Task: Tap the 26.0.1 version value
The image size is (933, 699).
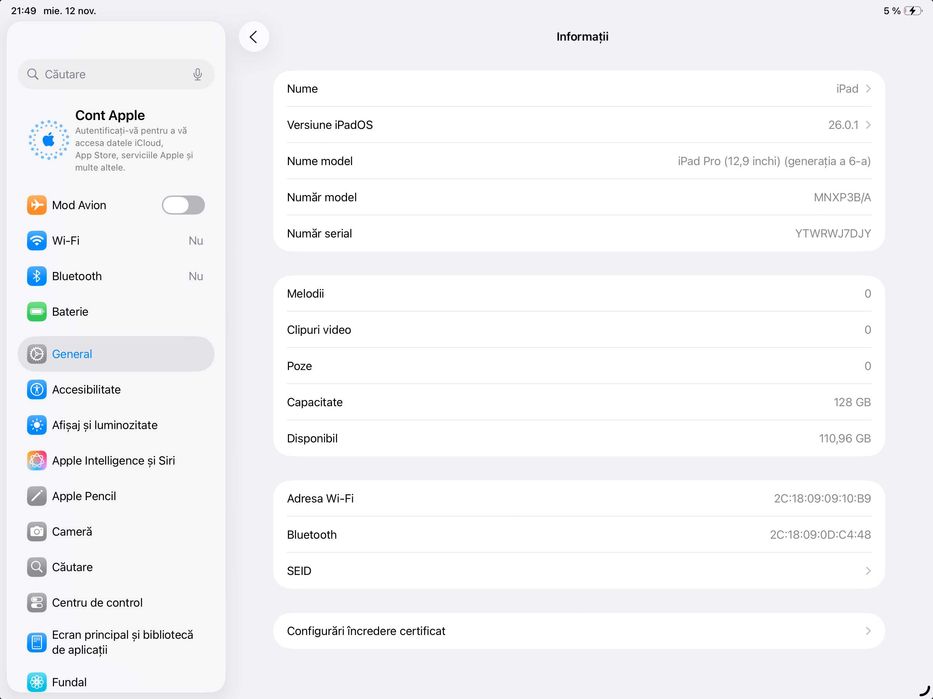Action: click(x=843, y=125)
